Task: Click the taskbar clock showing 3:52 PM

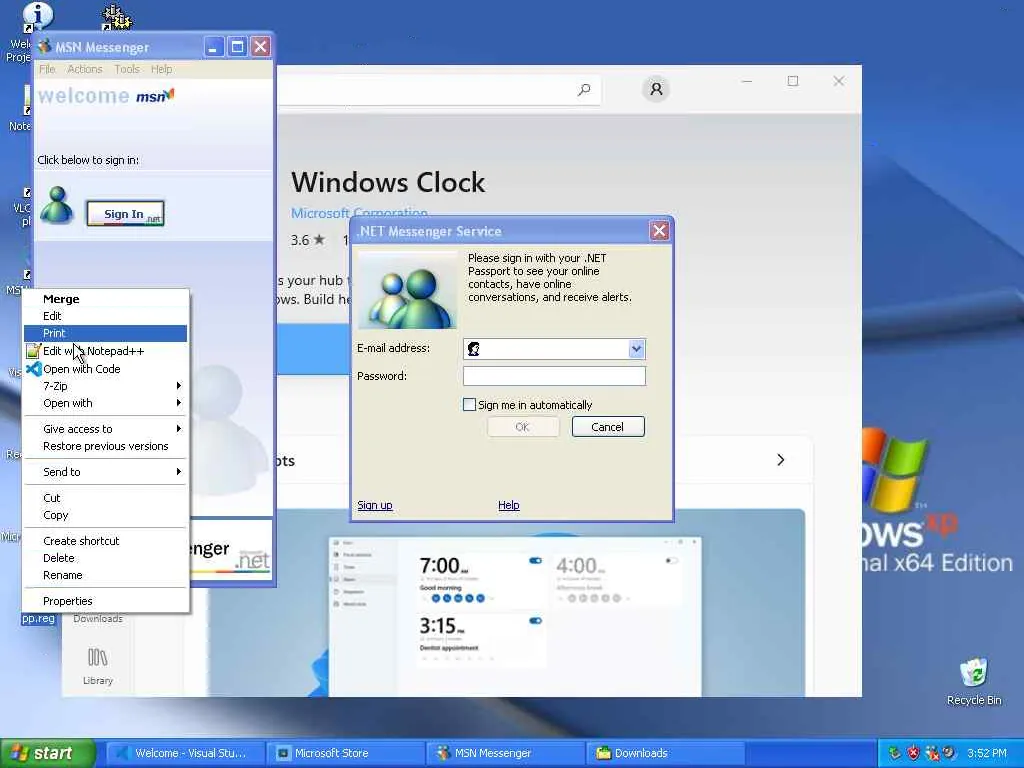Action: coord(986,753)
